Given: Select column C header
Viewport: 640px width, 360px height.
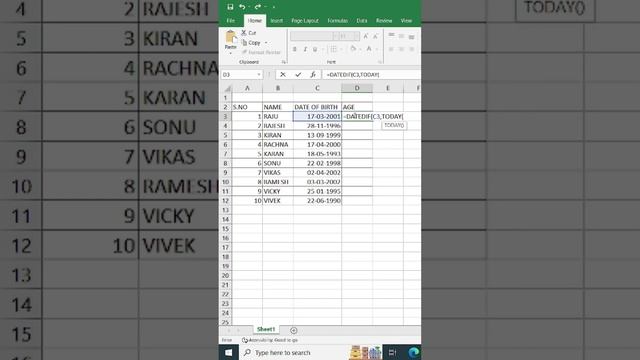Looking at the screenshot, I should coord(317,88).
